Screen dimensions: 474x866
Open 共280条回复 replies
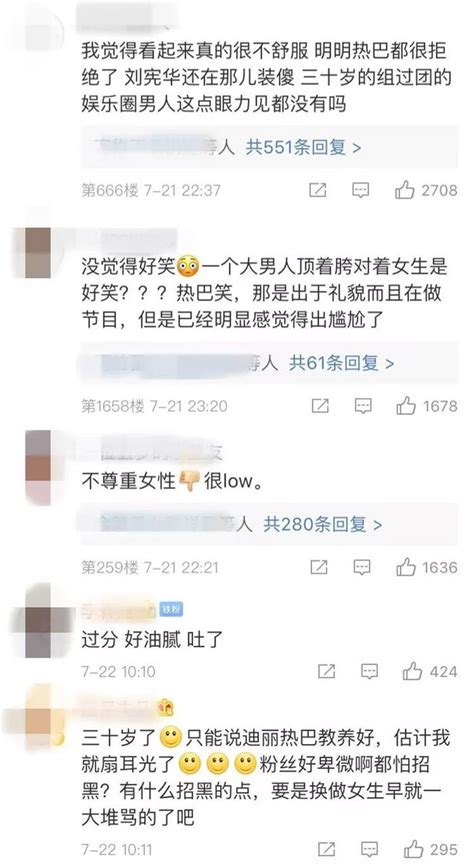(x=323, y=524)
